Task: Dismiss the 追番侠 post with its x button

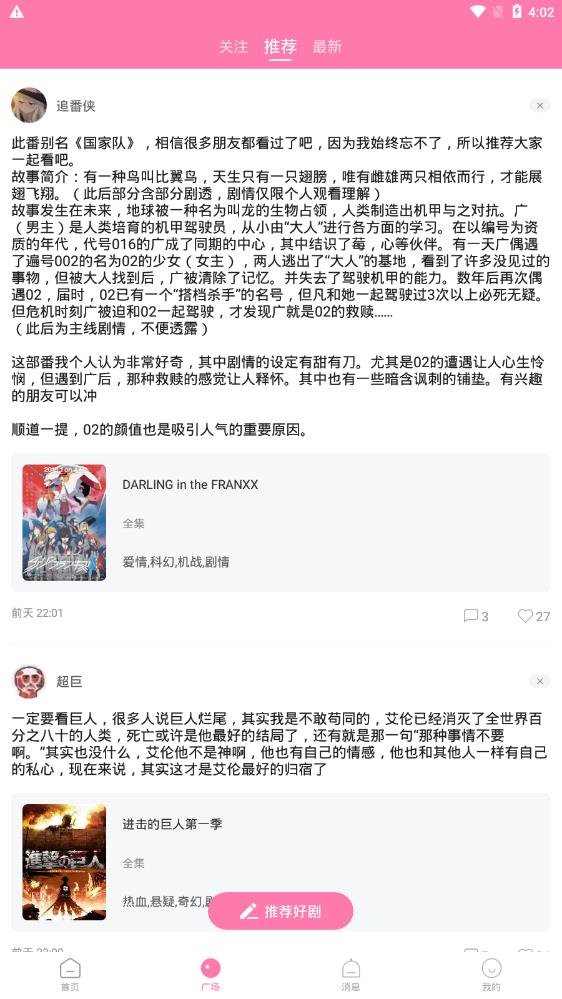Action: [x=540, y=106]
